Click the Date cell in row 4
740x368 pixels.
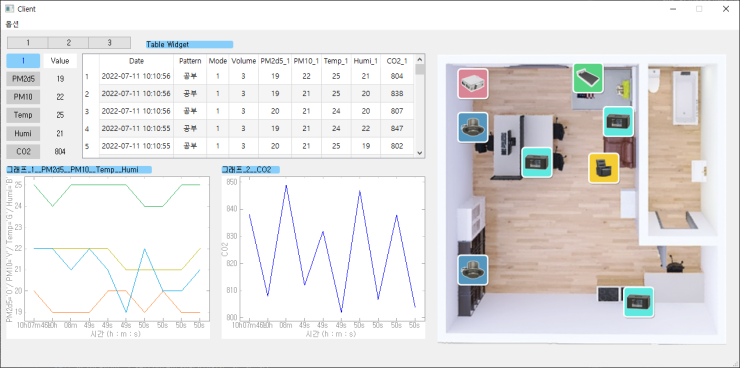[x=136, y=128]
